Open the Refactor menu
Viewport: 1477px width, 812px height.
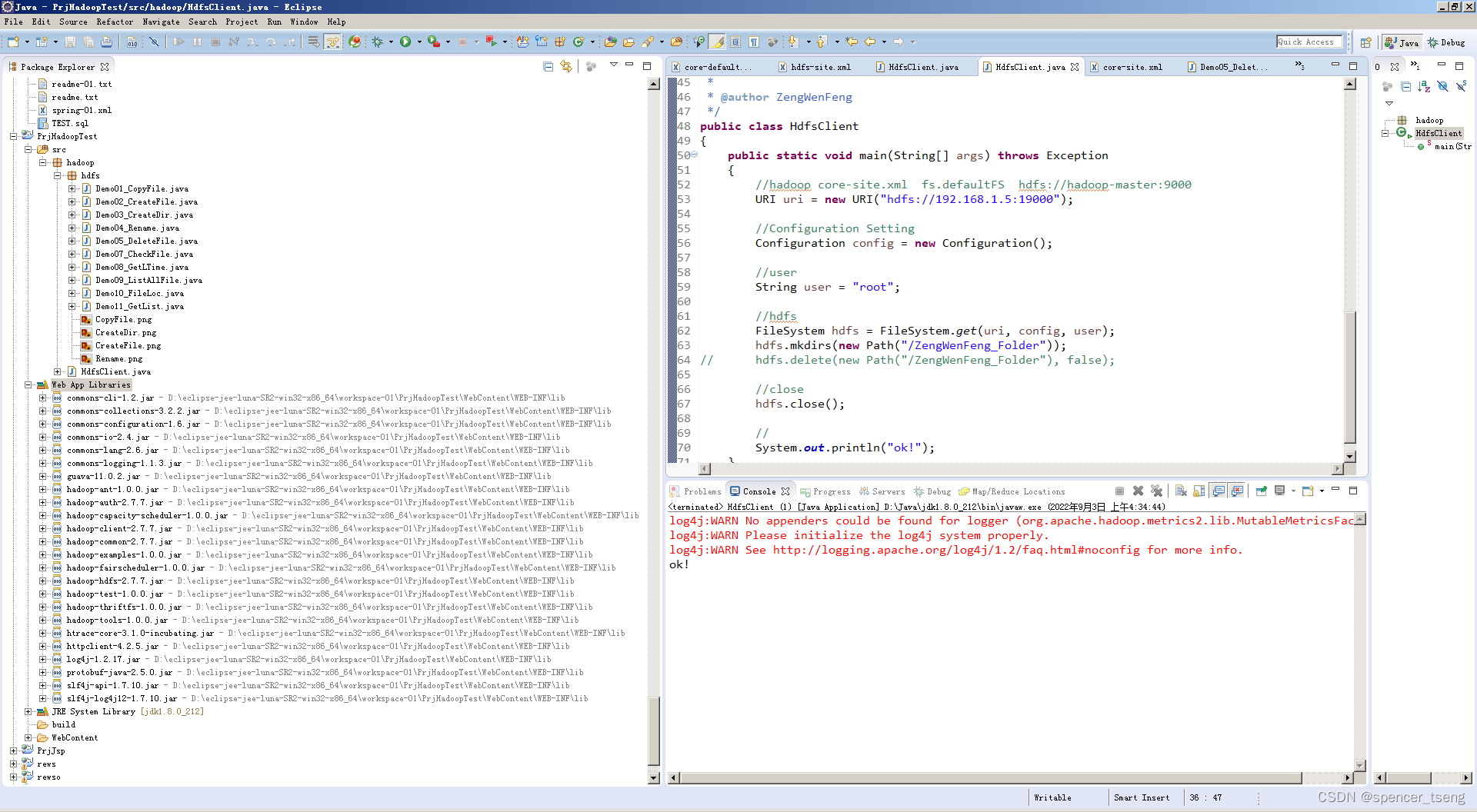tap(115, 22)
